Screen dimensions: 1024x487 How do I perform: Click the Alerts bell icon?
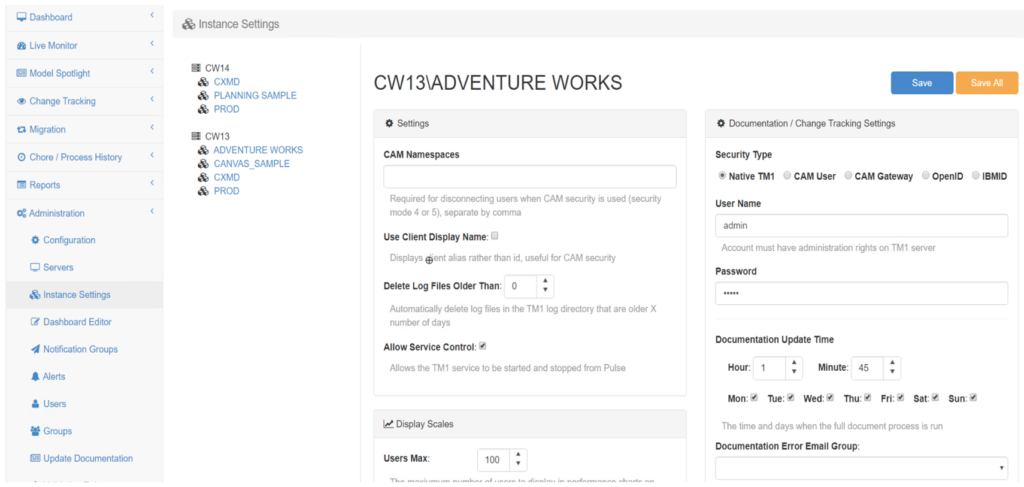coord(35,377)
